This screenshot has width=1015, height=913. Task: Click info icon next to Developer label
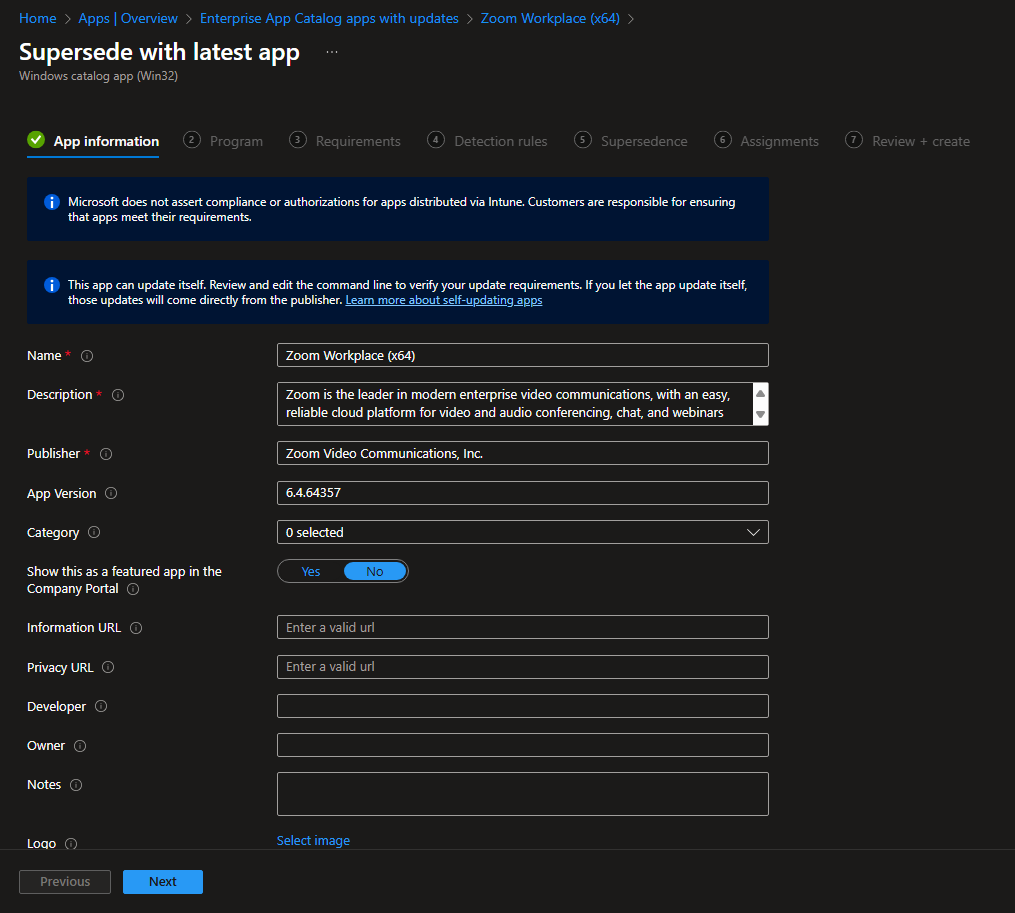(101, 706)
